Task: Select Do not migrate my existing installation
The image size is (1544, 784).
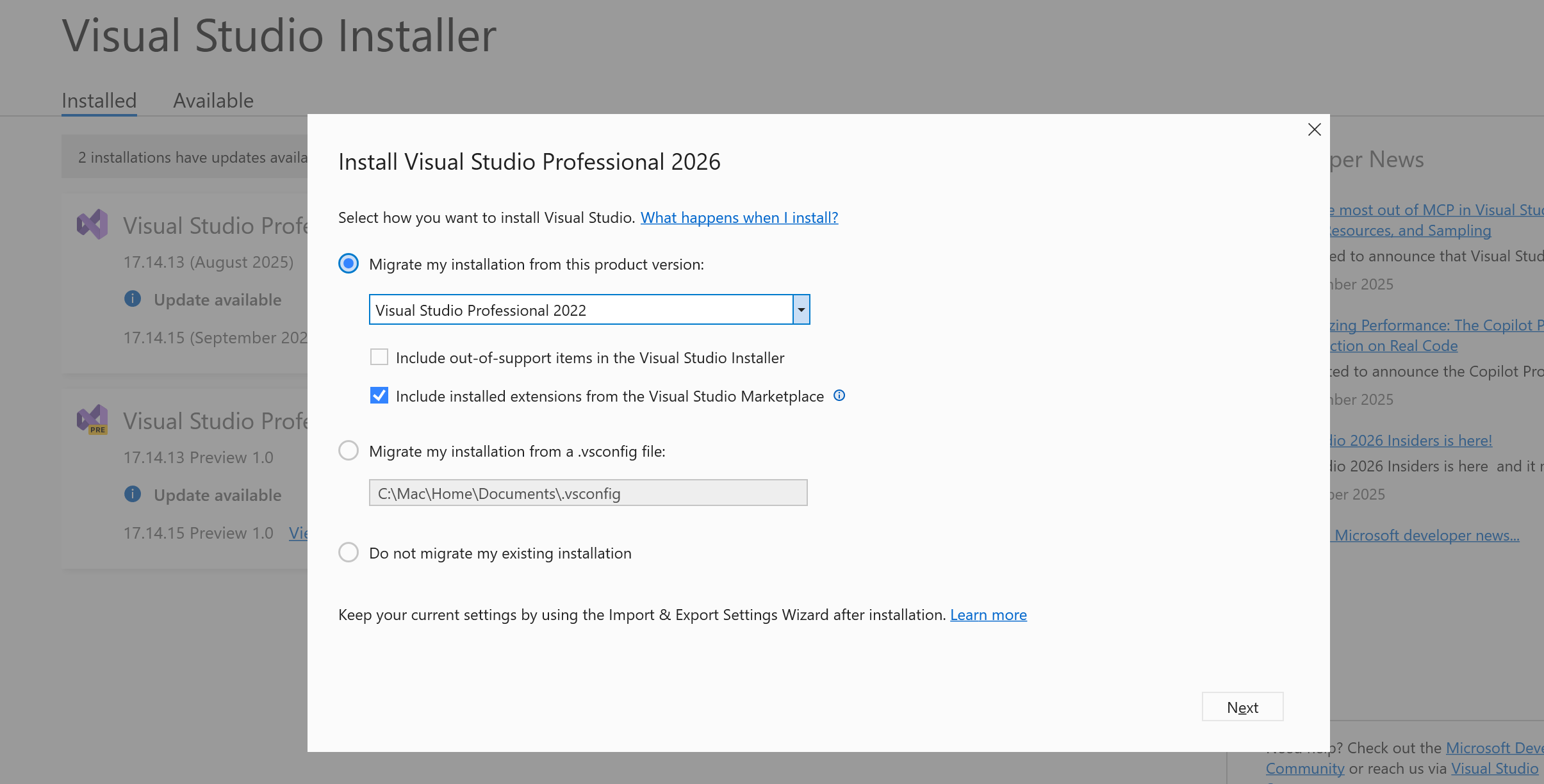Action: coord(349,553)
